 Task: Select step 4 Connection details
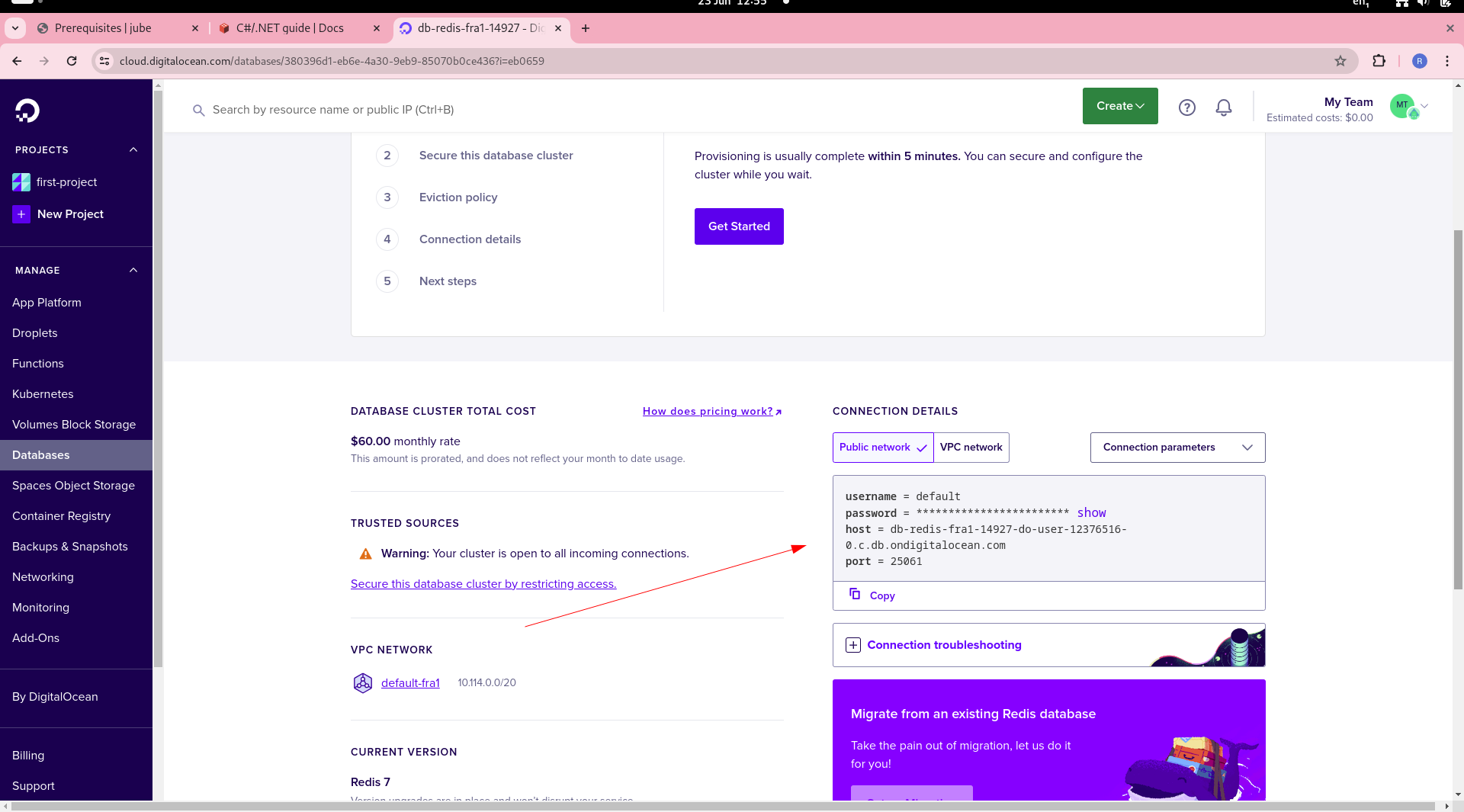[x=470, y=239]
